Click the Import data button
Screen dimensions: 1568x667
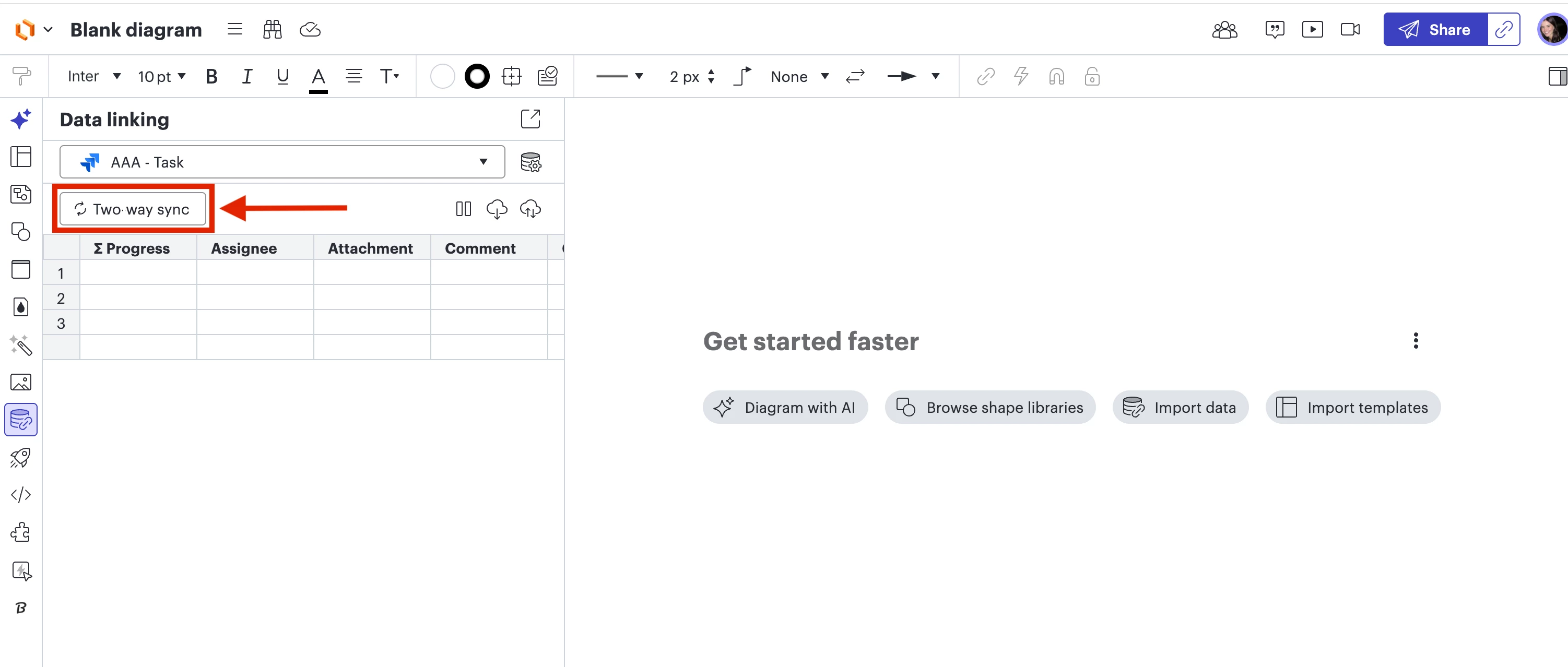[1180, 407]
